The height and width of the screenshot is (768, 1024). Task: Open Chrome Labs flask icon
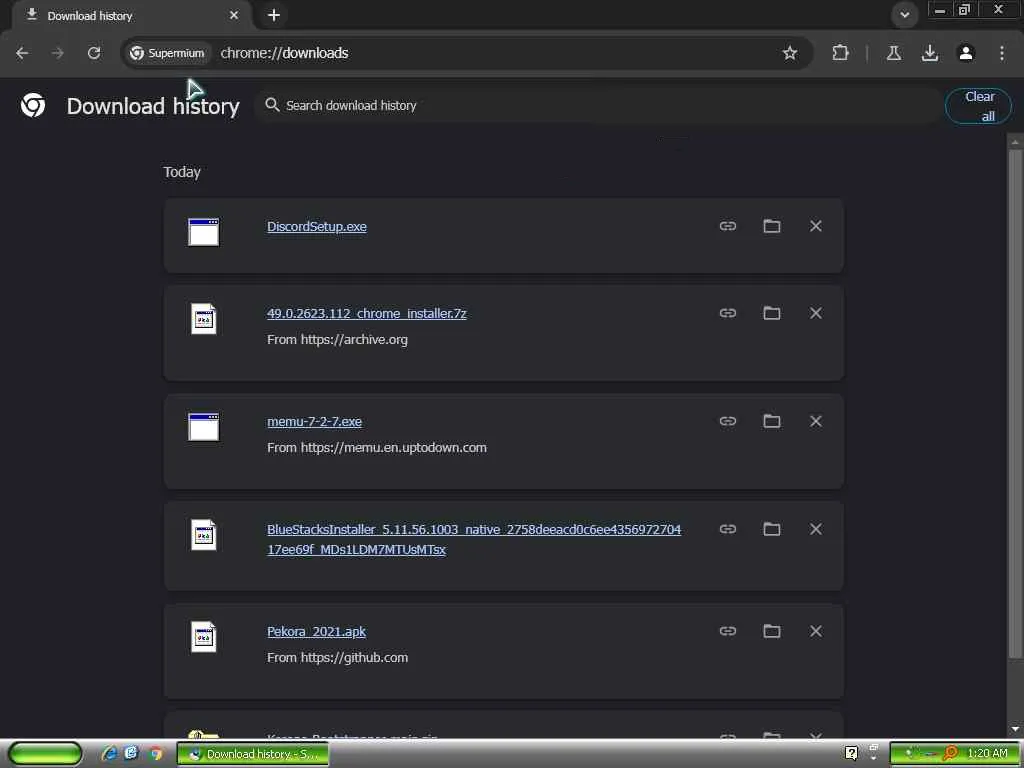coord(893,53)
